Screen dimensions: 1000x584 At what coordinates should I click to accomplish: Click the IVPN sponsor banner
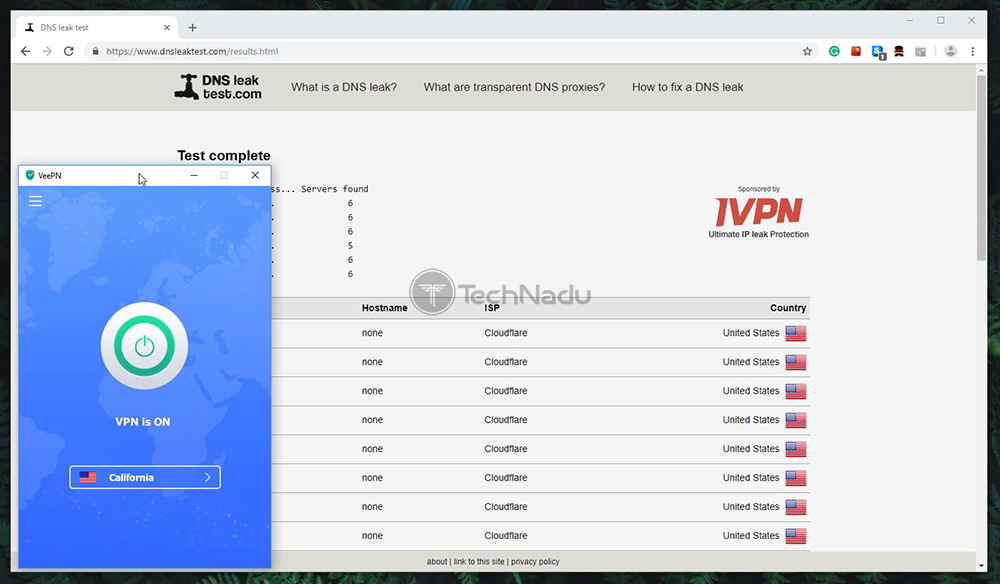tap(758, 213)
